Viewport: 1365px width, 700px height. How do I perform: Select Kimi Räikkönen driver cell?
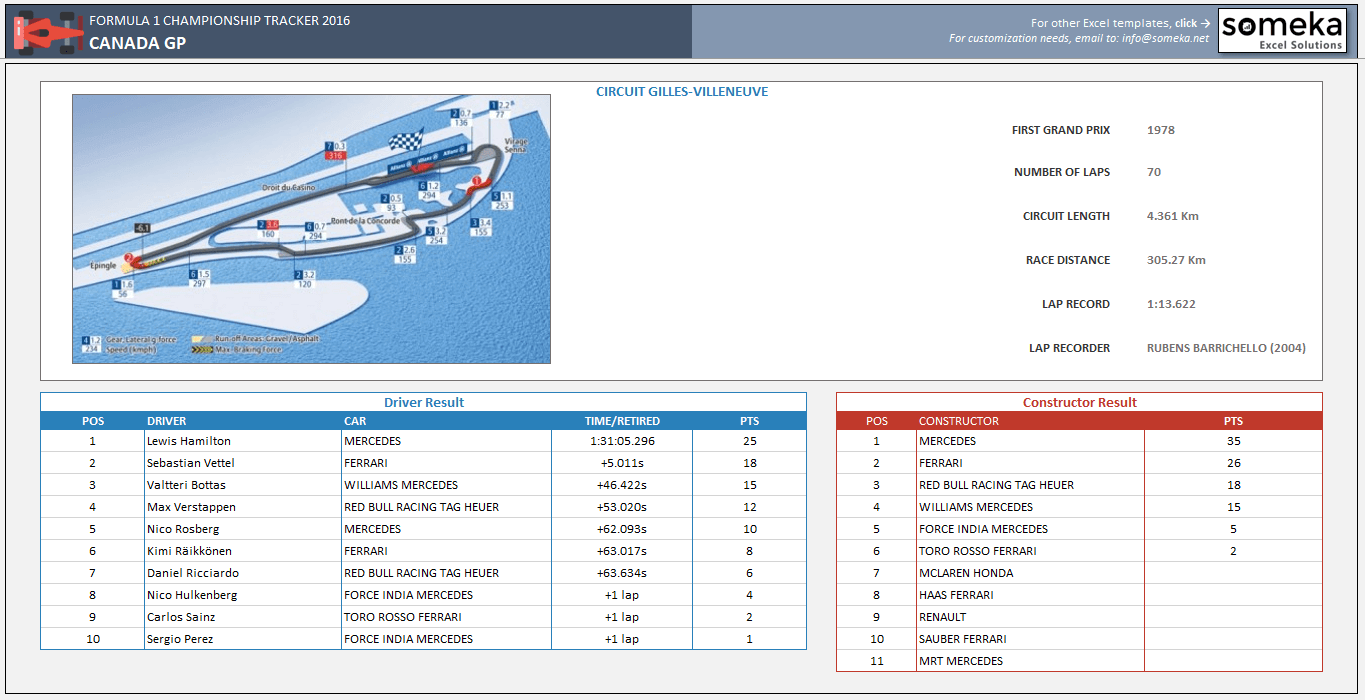click(x=243, y=551)
